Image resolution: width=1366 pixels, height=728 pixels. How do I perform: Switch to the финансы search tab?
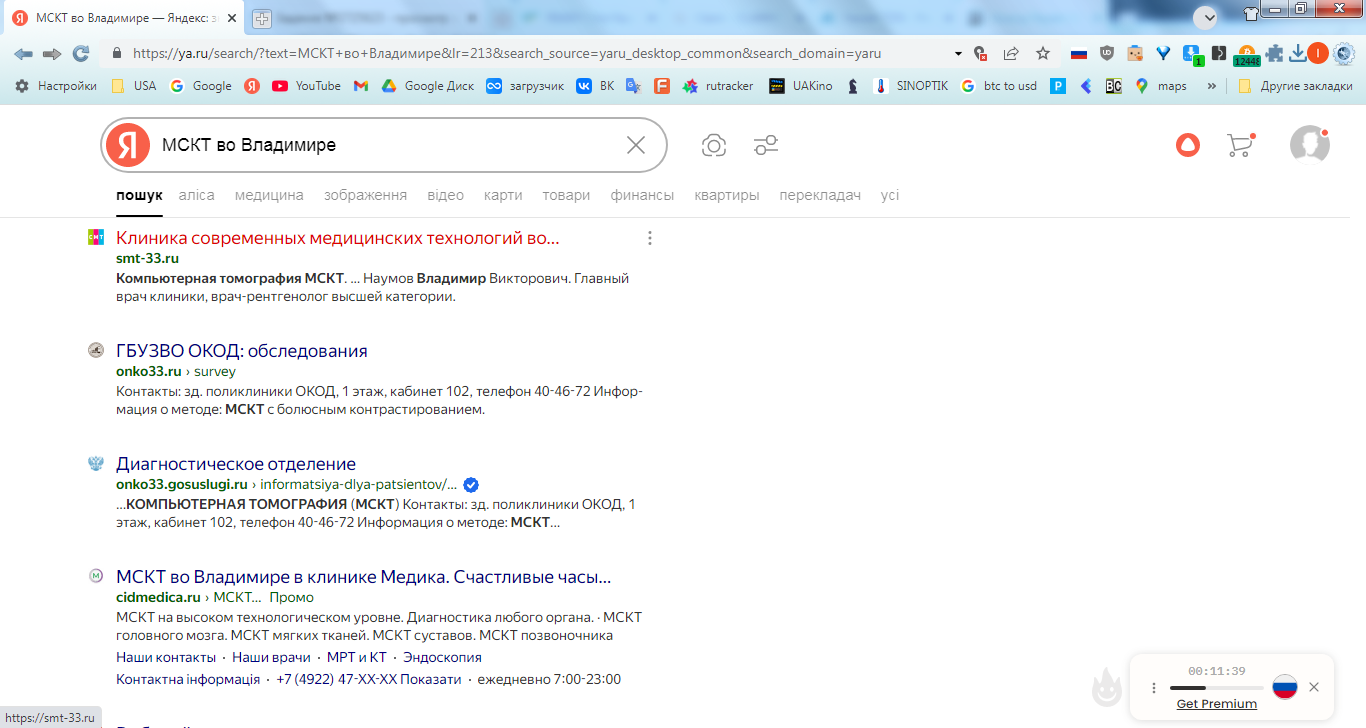click(642, 195)
